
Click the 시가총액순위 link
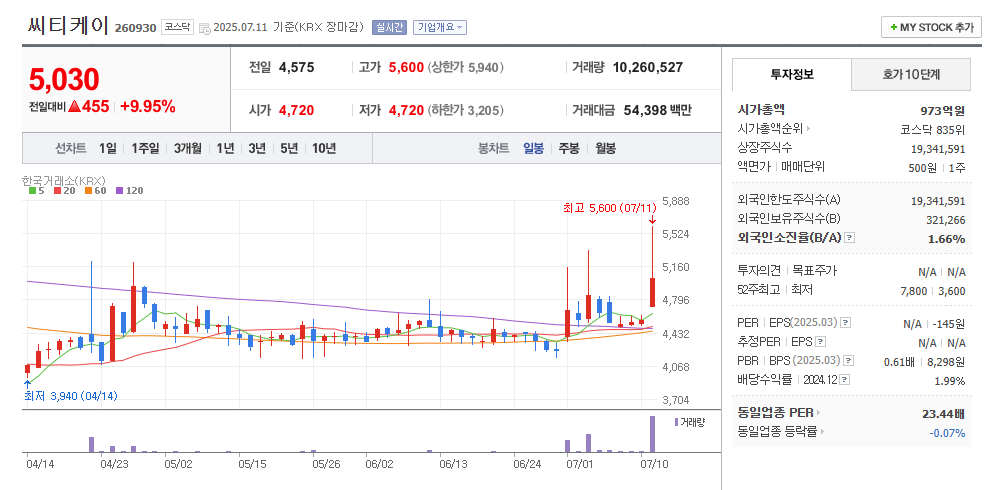point(770,129)
